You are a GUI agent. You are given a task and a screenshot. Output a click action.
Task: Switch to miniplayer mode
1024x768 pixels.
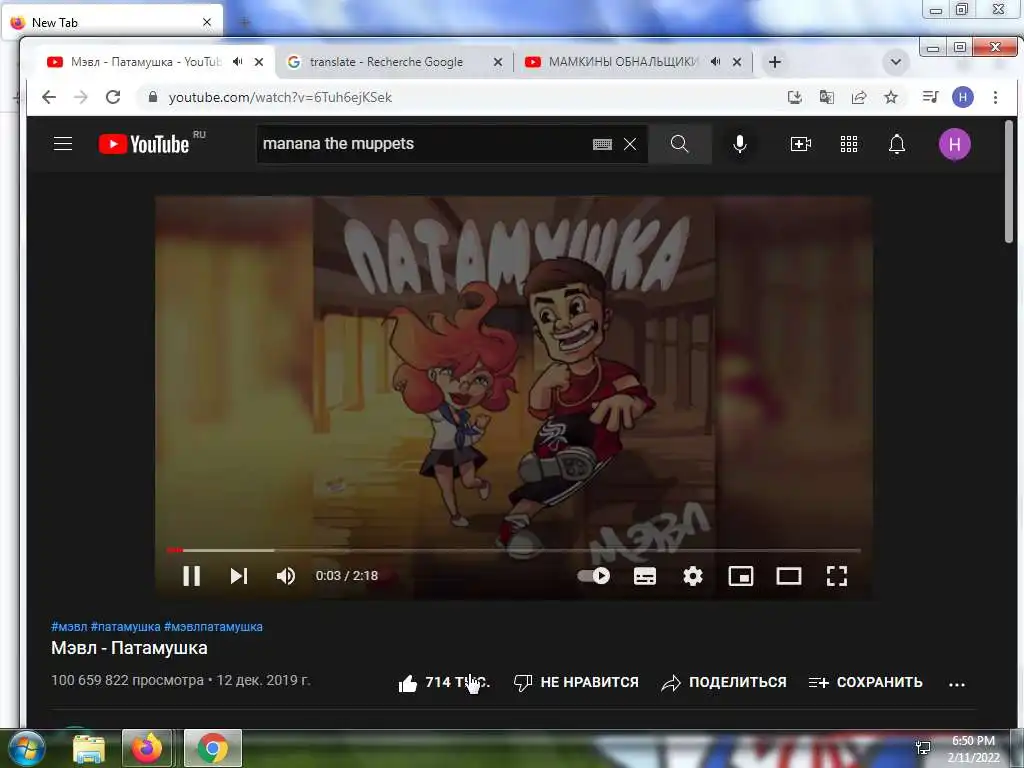pyautogui.click(x=741, y=575)
